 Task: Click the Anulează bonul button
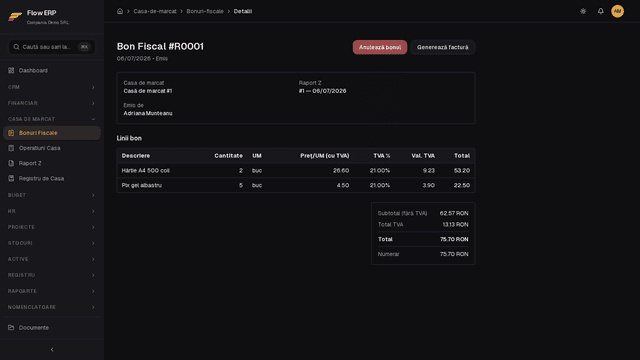coord(380,47)
